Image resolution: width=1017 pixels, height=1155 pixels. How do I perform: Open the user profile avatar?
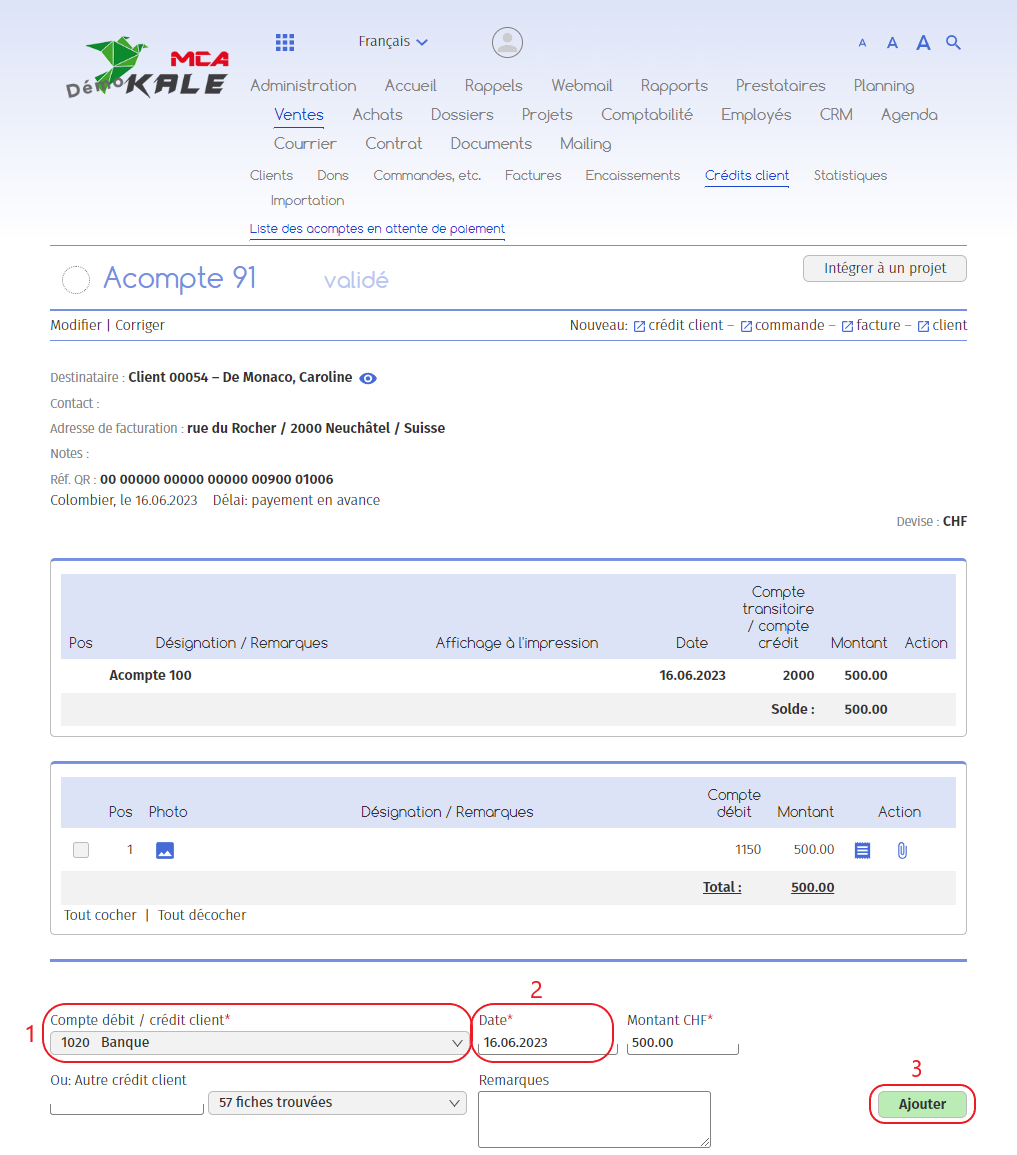point(507,42)
